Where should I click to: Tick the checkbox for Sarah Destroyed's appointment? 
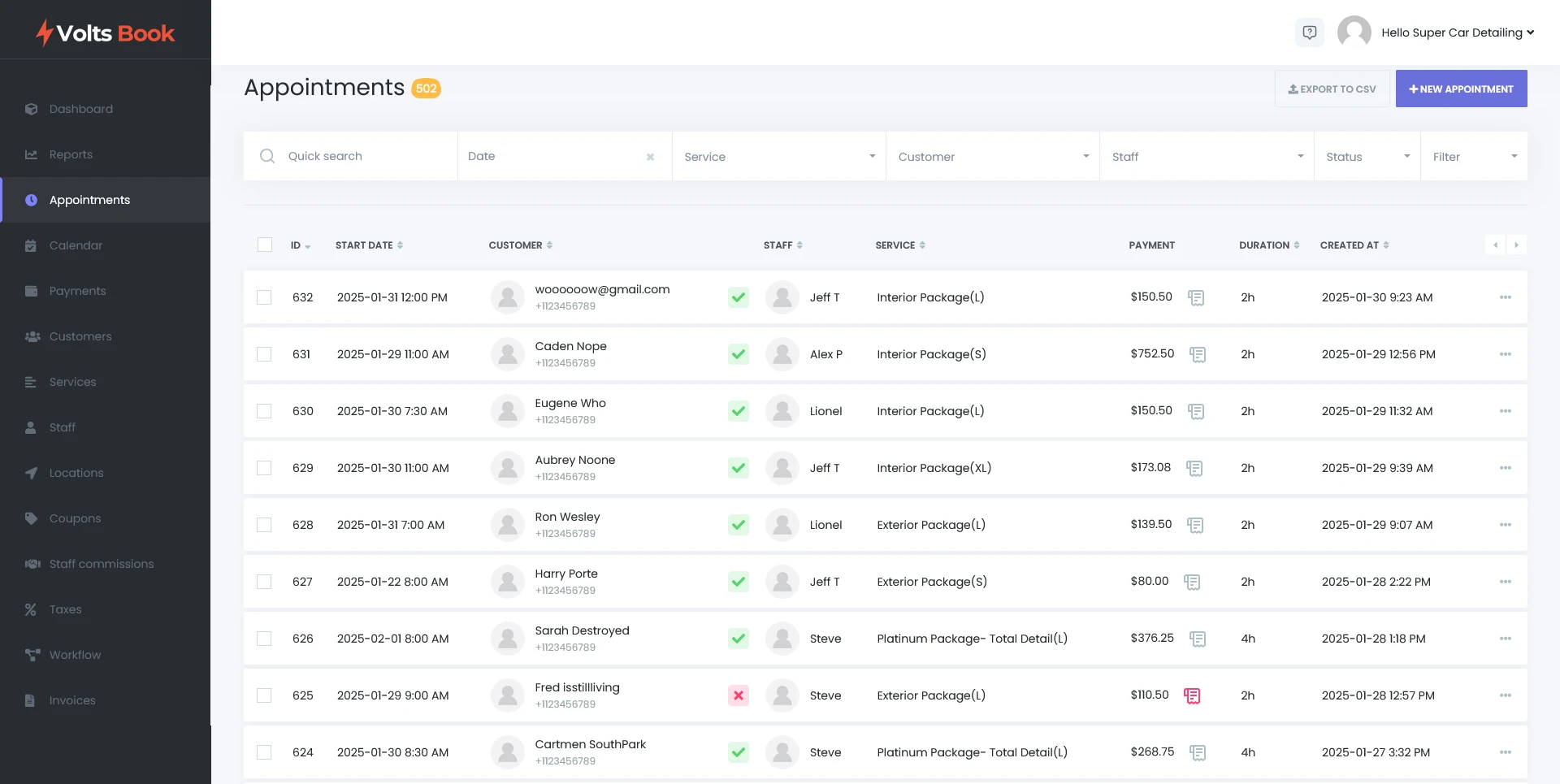point(264,639)
